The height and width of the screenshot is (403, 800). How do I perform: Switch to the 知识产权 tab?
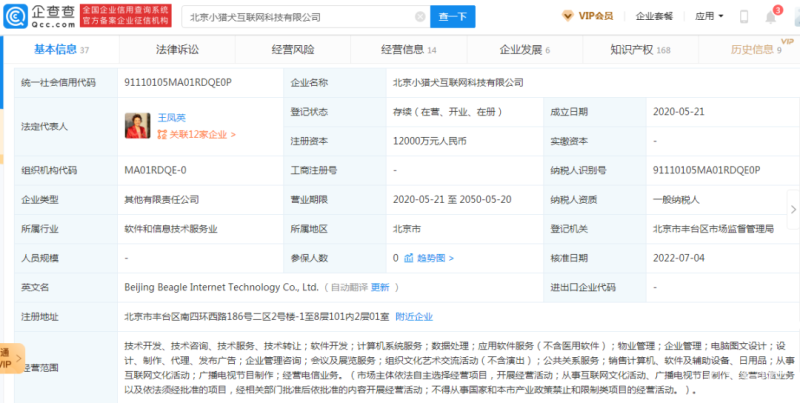640,49
